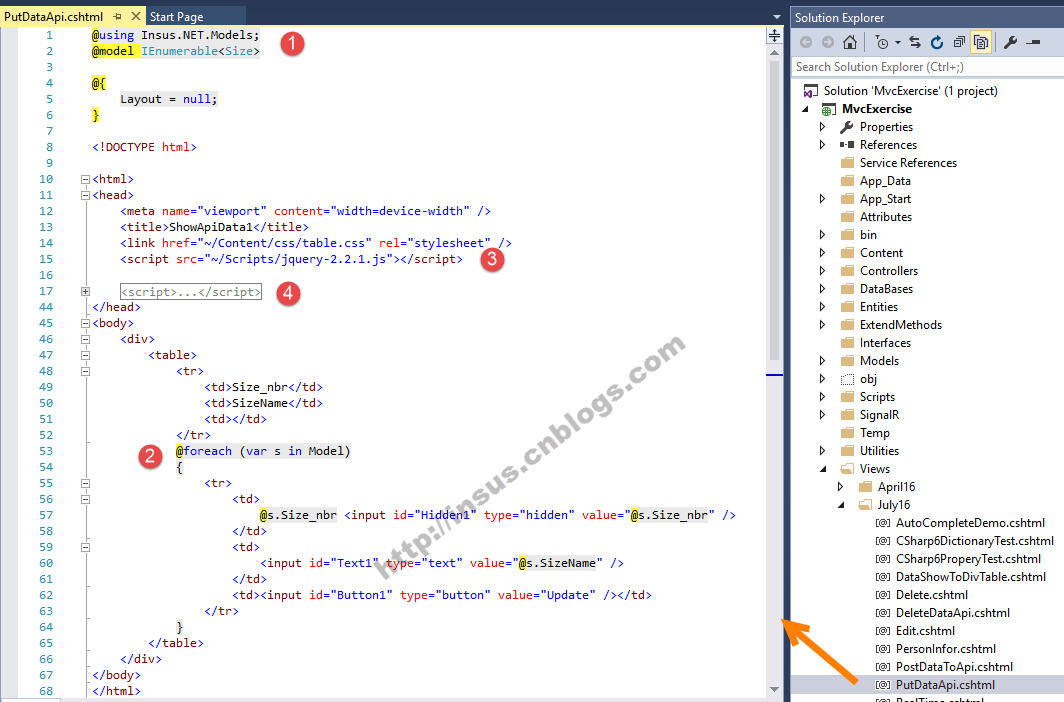Viewport: 1064px width, 702px height.
Task: Click the Preview Selected Items dash icon
Action: coord(1033,43)
